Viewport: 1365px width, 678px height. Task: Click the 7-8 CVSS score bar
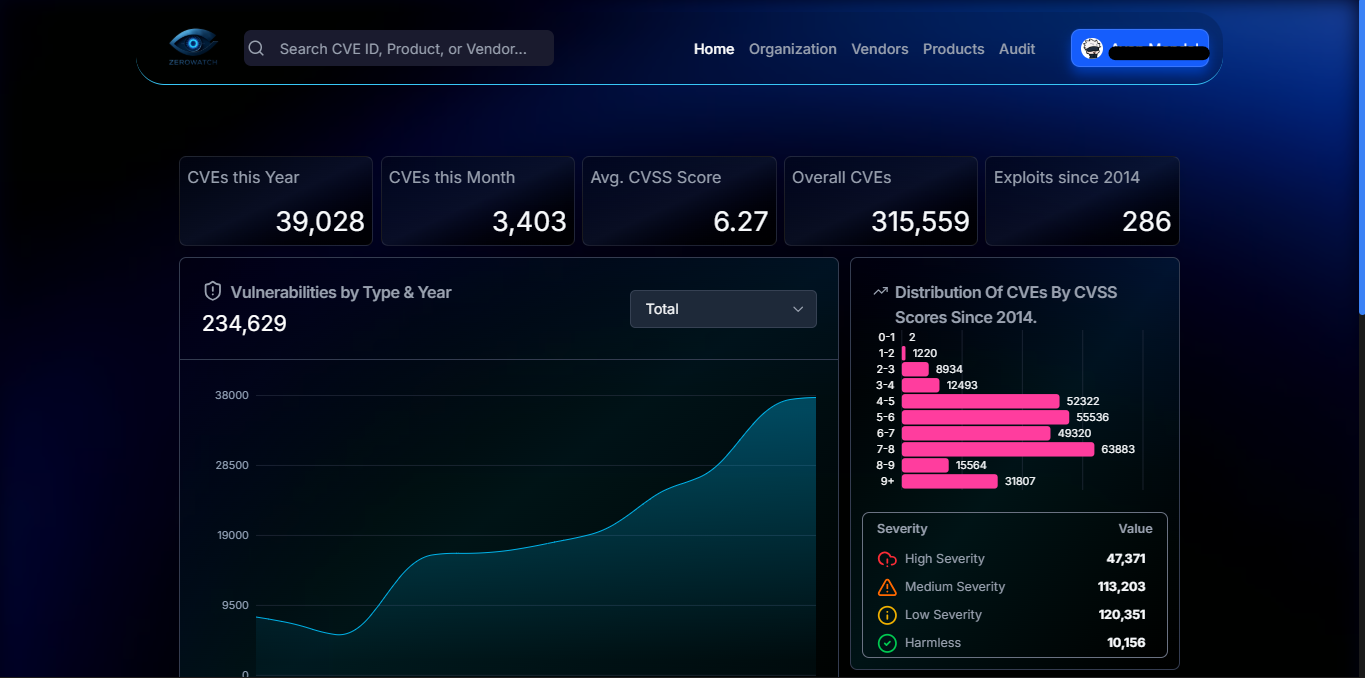(997, 449)
